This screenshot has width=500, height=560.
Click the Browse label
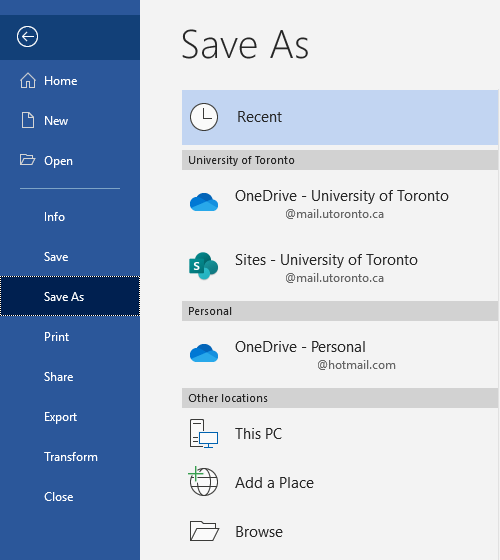[x=259, y=532]
